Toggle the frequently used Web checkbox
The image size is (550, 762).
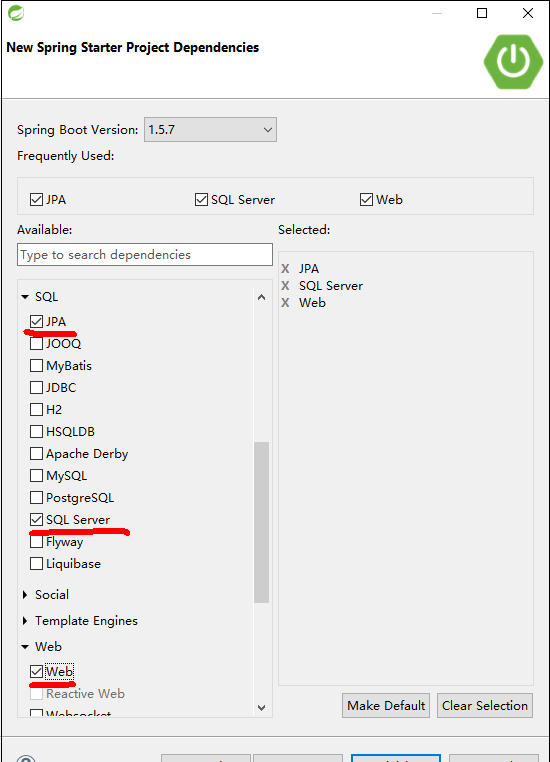[366, 200]
